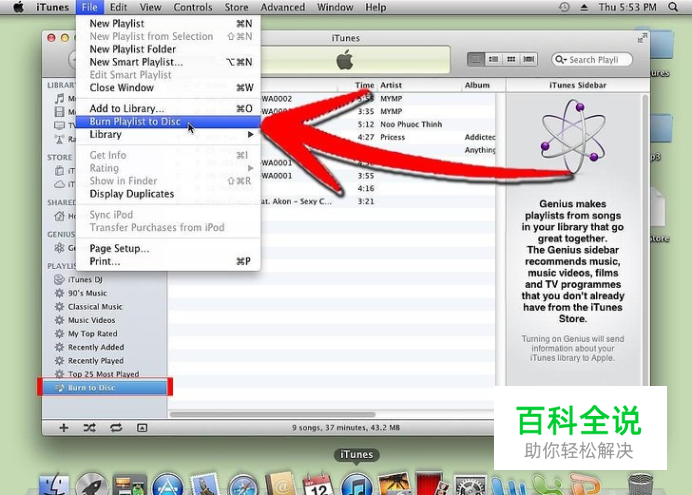Open the Window menu

pyautogui.click(x=335, y=7)
